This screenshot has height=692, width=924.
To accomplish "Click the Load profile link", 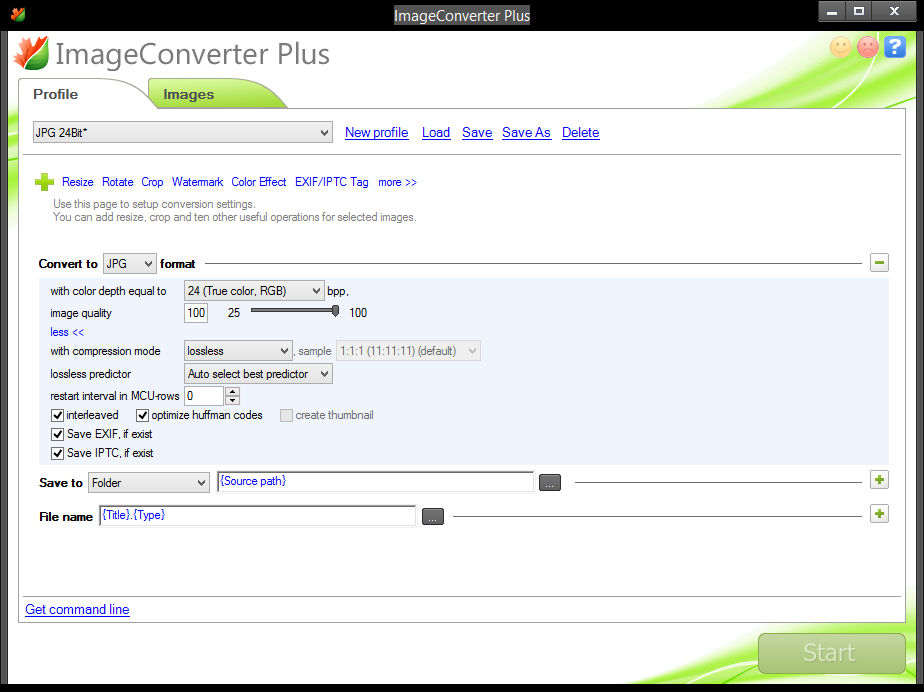I will (436, 133).
